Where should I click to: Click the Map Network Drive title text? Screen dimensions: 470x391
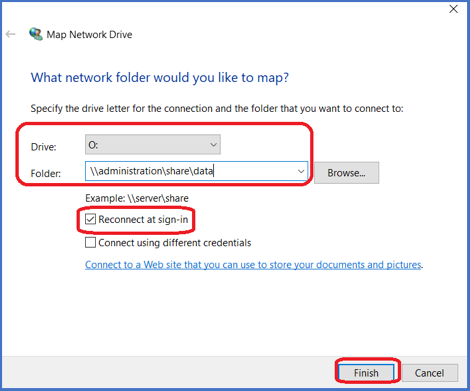tap(89, 35)
